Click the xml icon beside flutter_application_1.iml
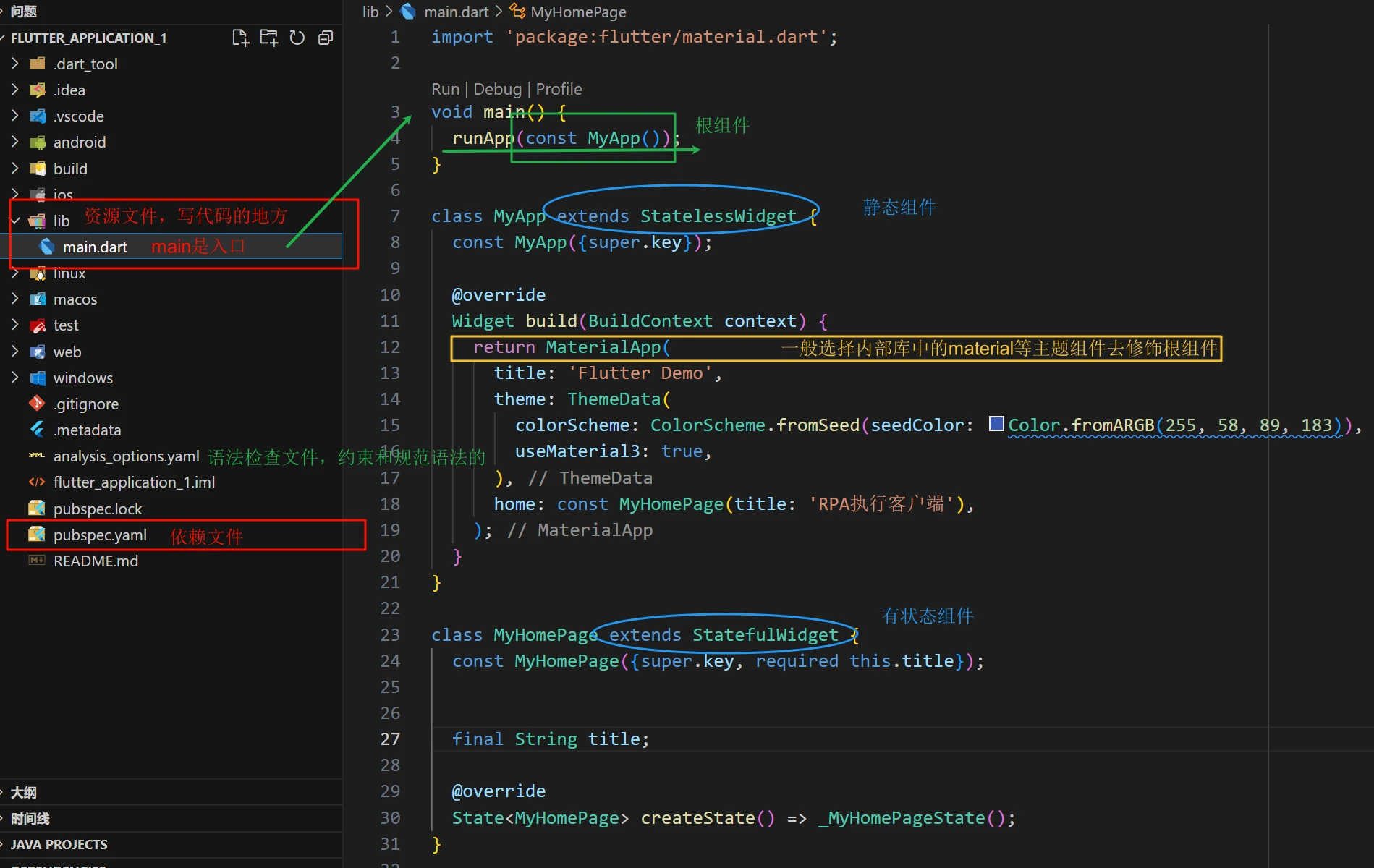1374x868 pixels. 37,482
